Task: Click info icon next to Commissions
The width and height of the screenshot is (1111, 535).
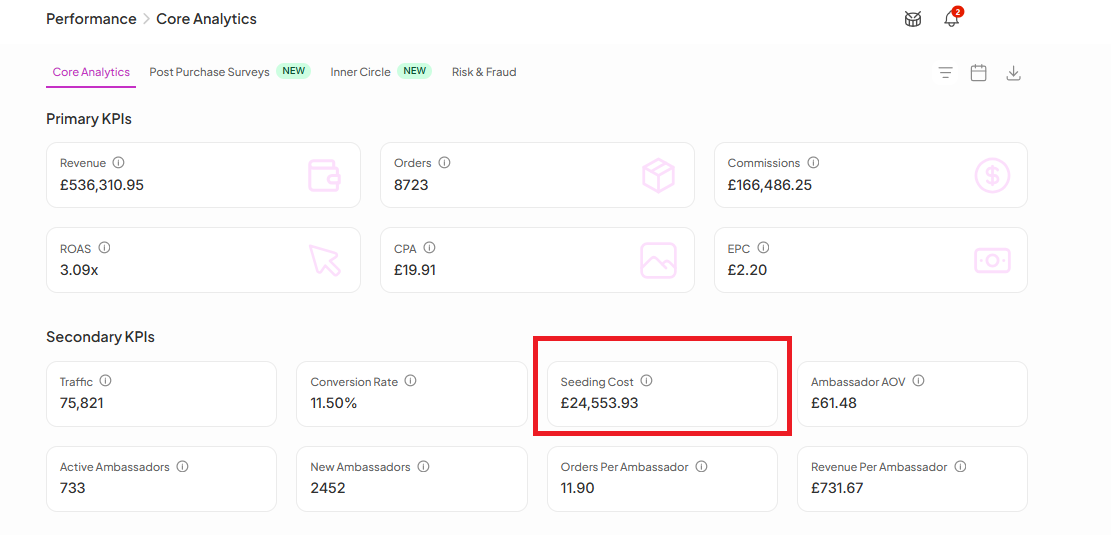Action: click(x=813, y=162)
